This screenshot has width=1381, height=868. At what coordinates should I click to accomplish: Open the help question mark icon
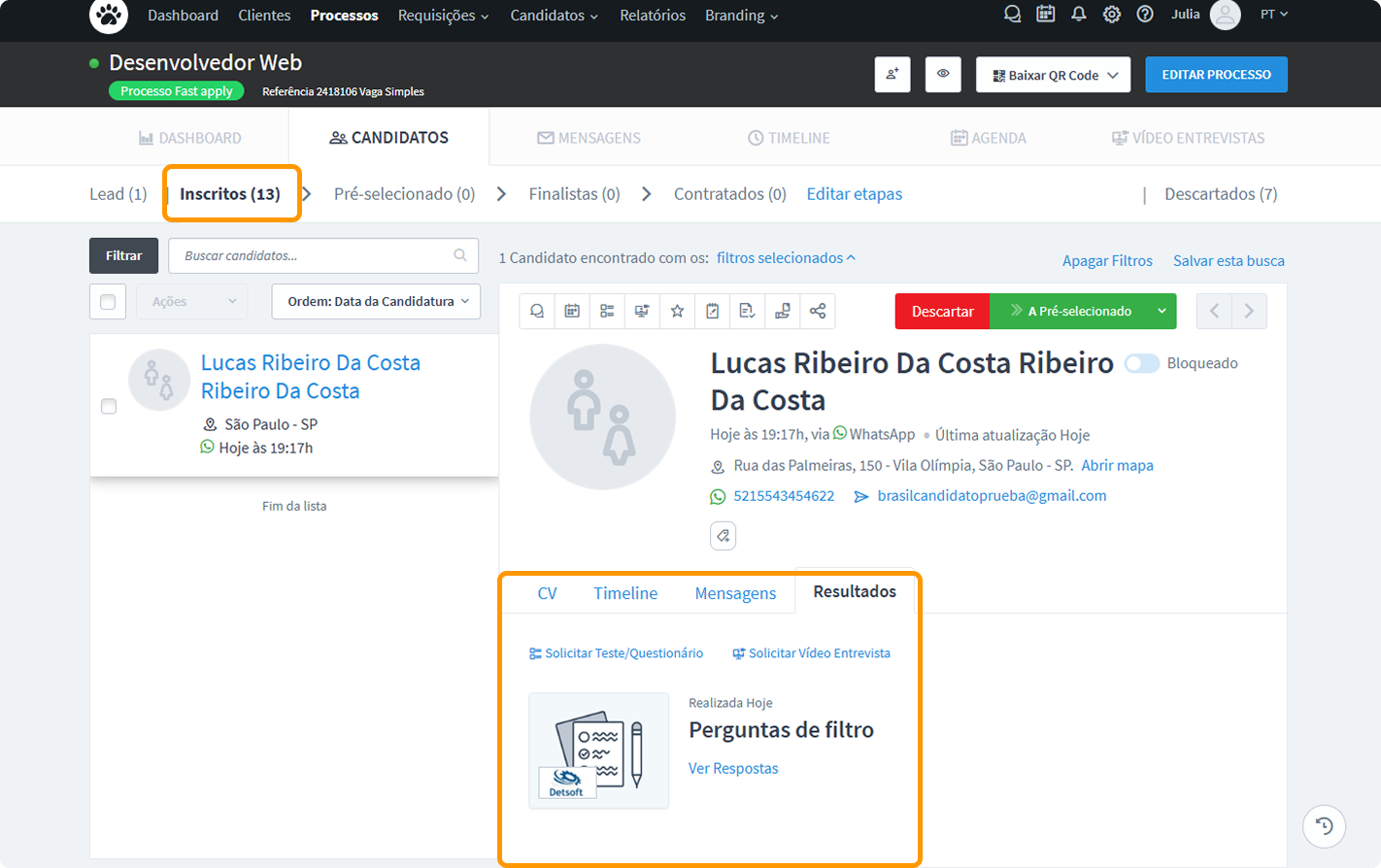click(1145, 15)
